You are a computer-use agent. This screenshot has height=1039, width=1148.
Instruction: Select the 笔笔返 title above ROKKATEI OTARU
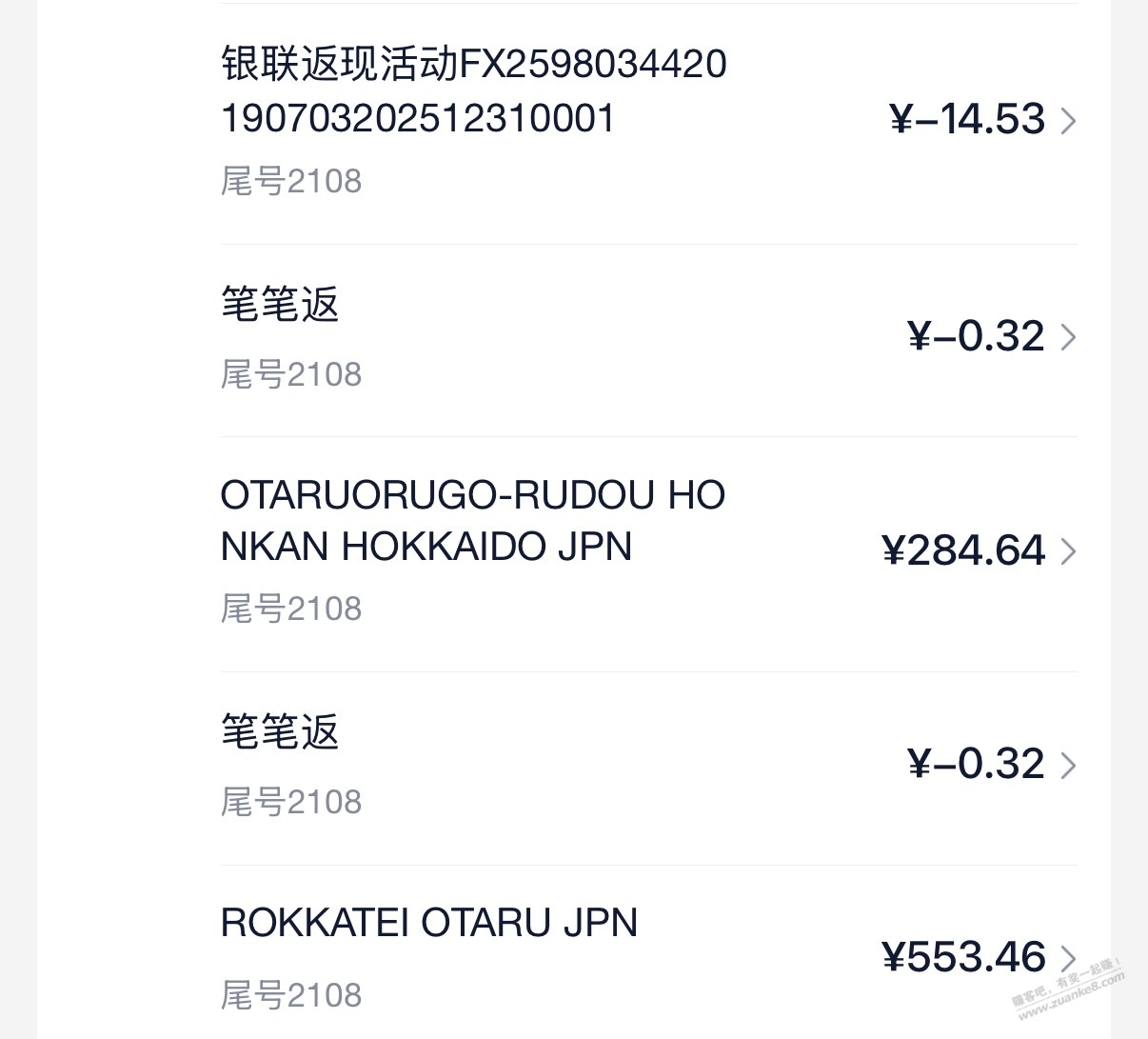[280, 732]
